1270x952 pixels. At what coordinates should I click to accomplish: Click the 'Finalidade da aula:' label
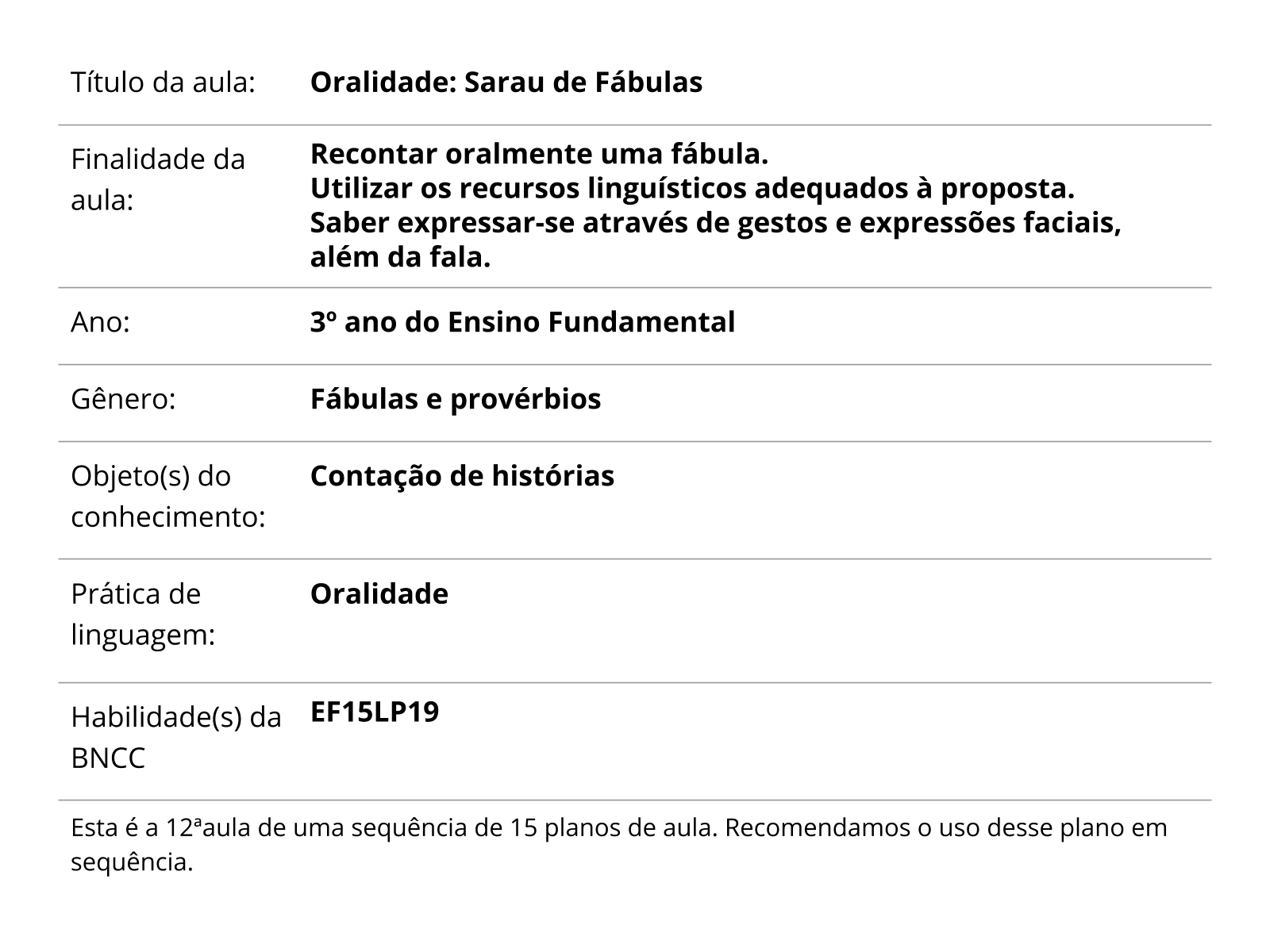(158, 180)
